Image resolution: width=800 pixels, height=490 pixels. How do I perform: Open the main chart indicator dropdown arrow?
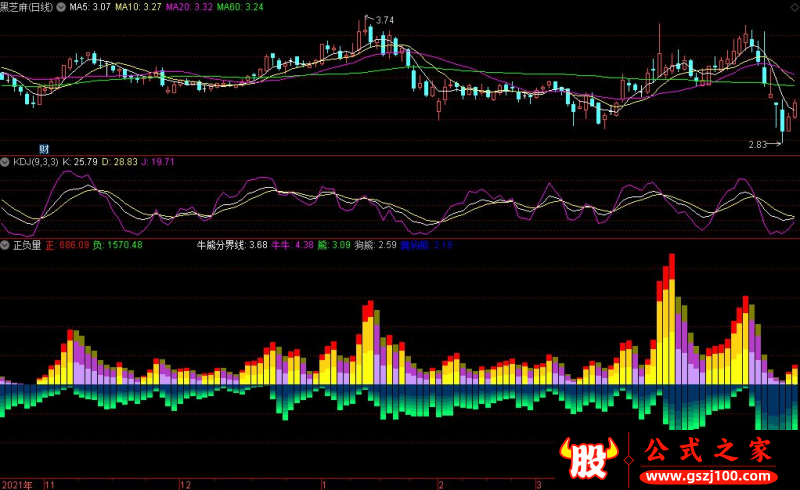[61, 7]
